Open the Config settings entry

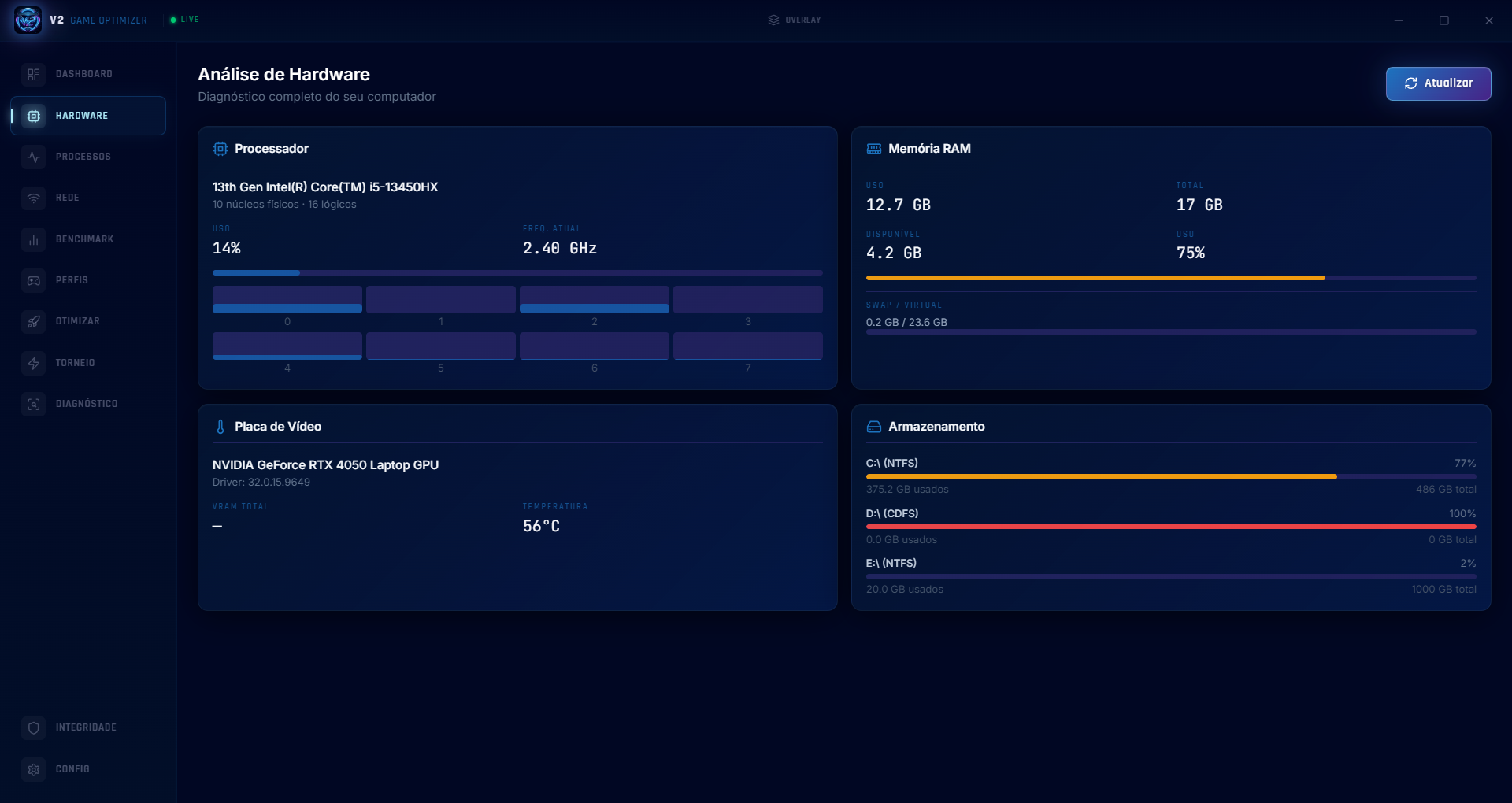coord(88,769)
